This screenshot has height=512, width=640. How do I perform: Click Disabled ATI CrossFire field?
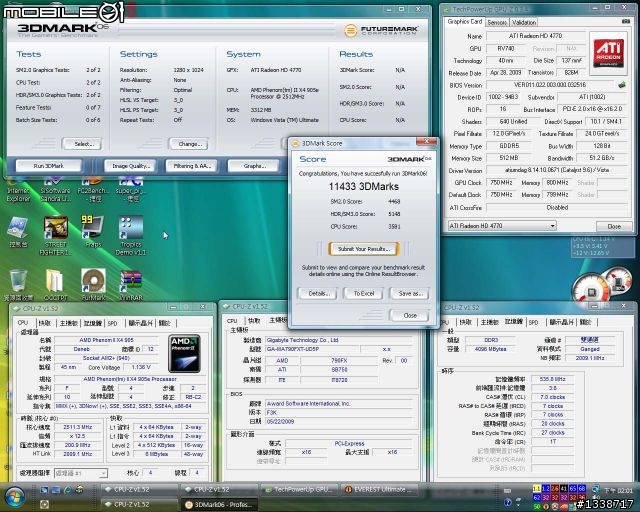(556, 207)
